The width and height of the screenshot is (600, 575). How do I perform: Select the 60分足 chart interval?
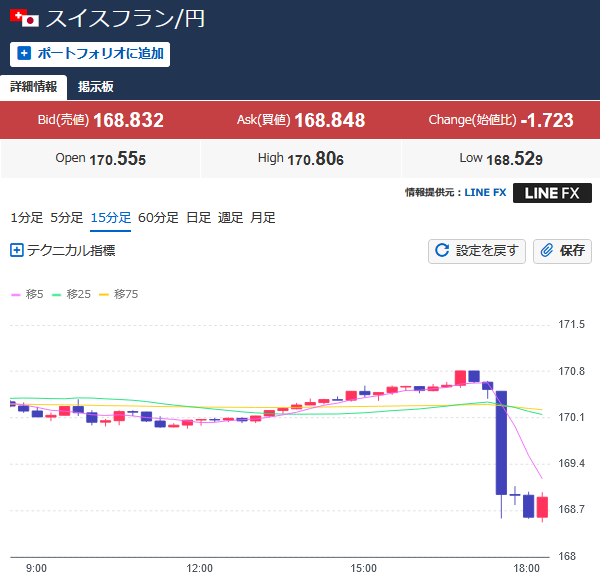[x=158, y=218]
